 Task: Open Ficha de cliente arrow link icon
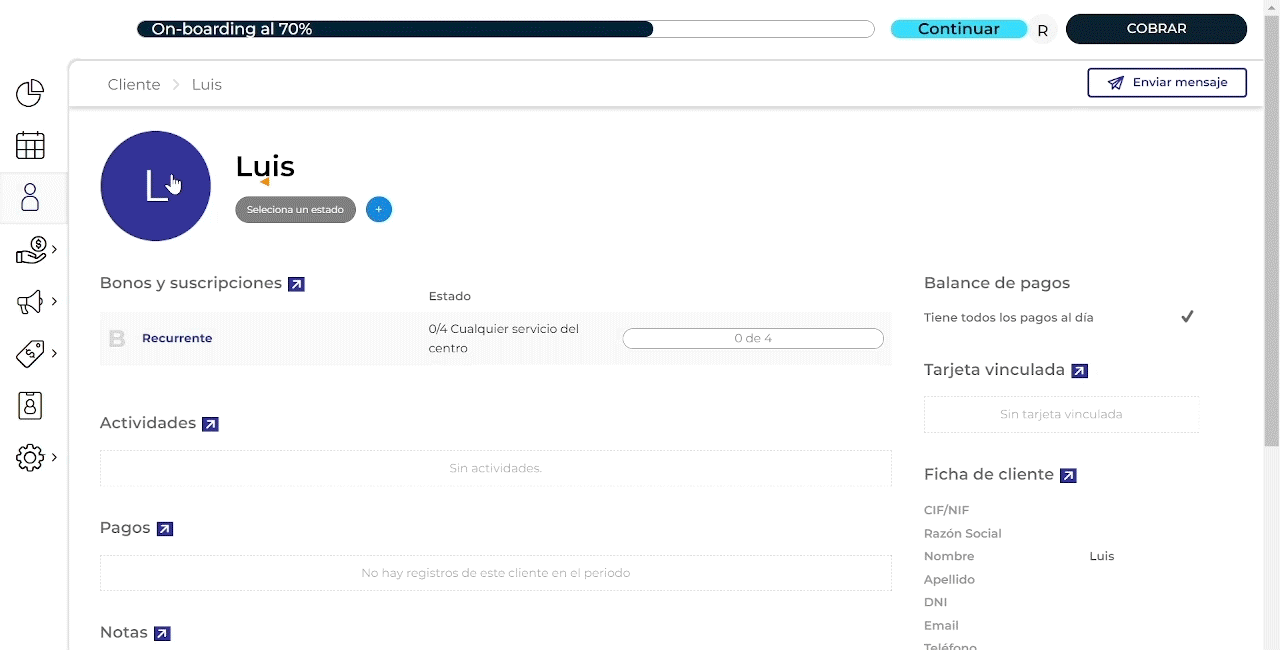click(1068, 476)
